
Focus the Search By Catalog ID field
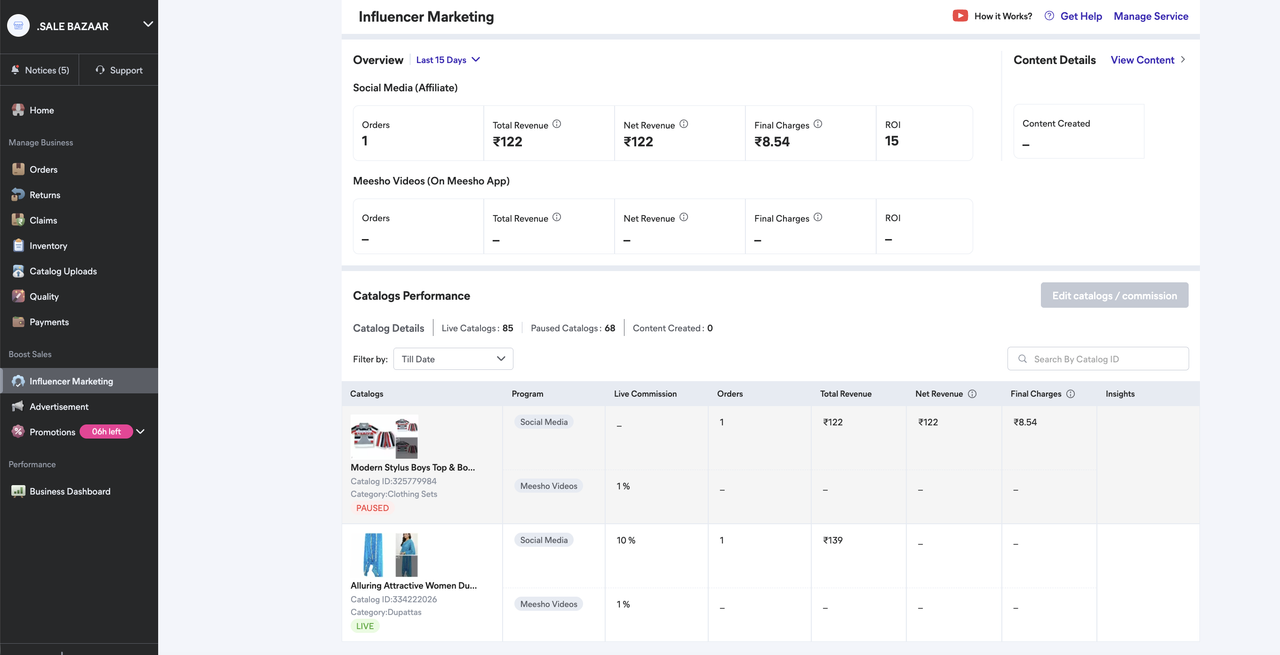click(1098, 359)
